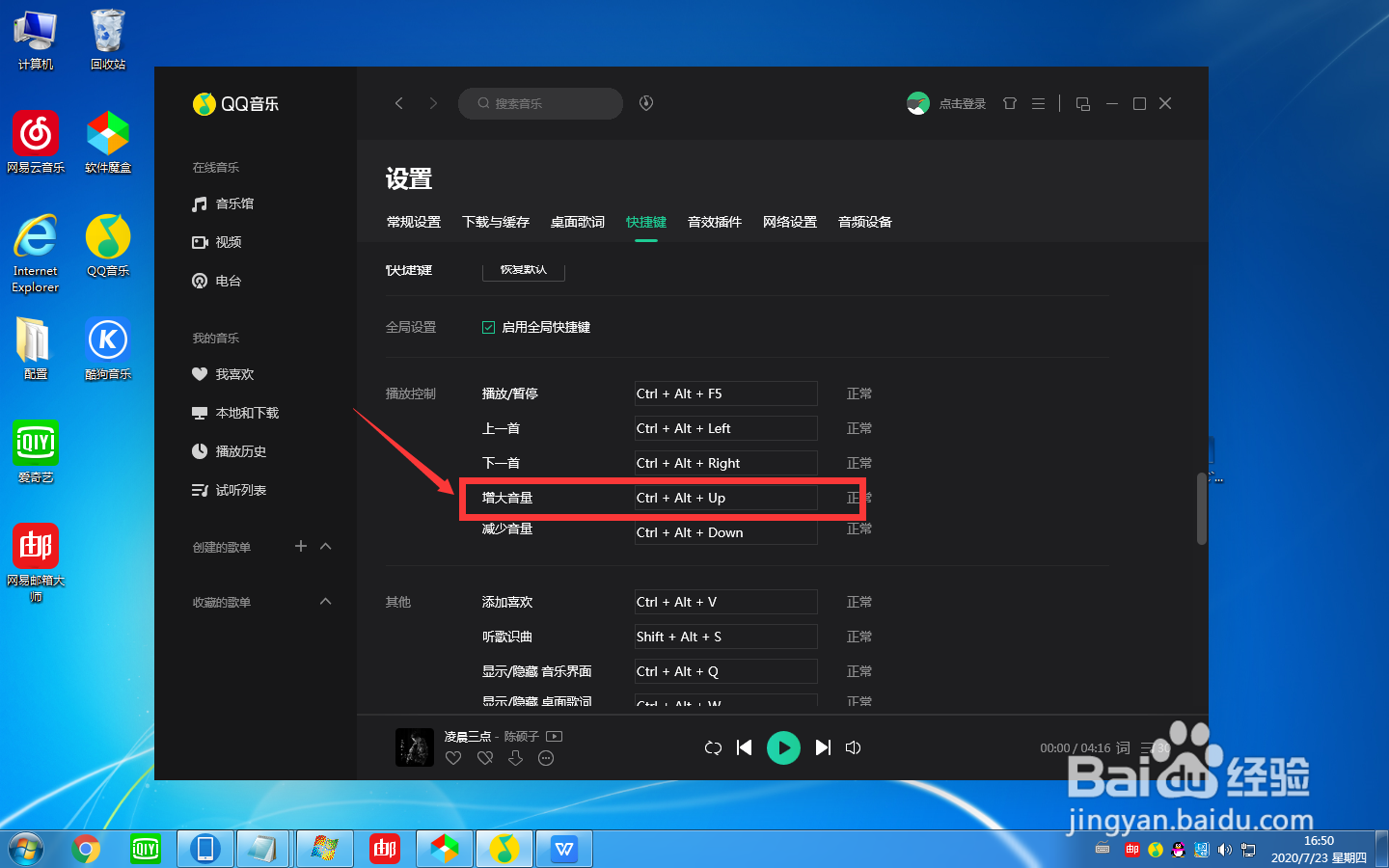Open MV icon next to 陈硕子
1389x868 pixels.
pos(554,736)
